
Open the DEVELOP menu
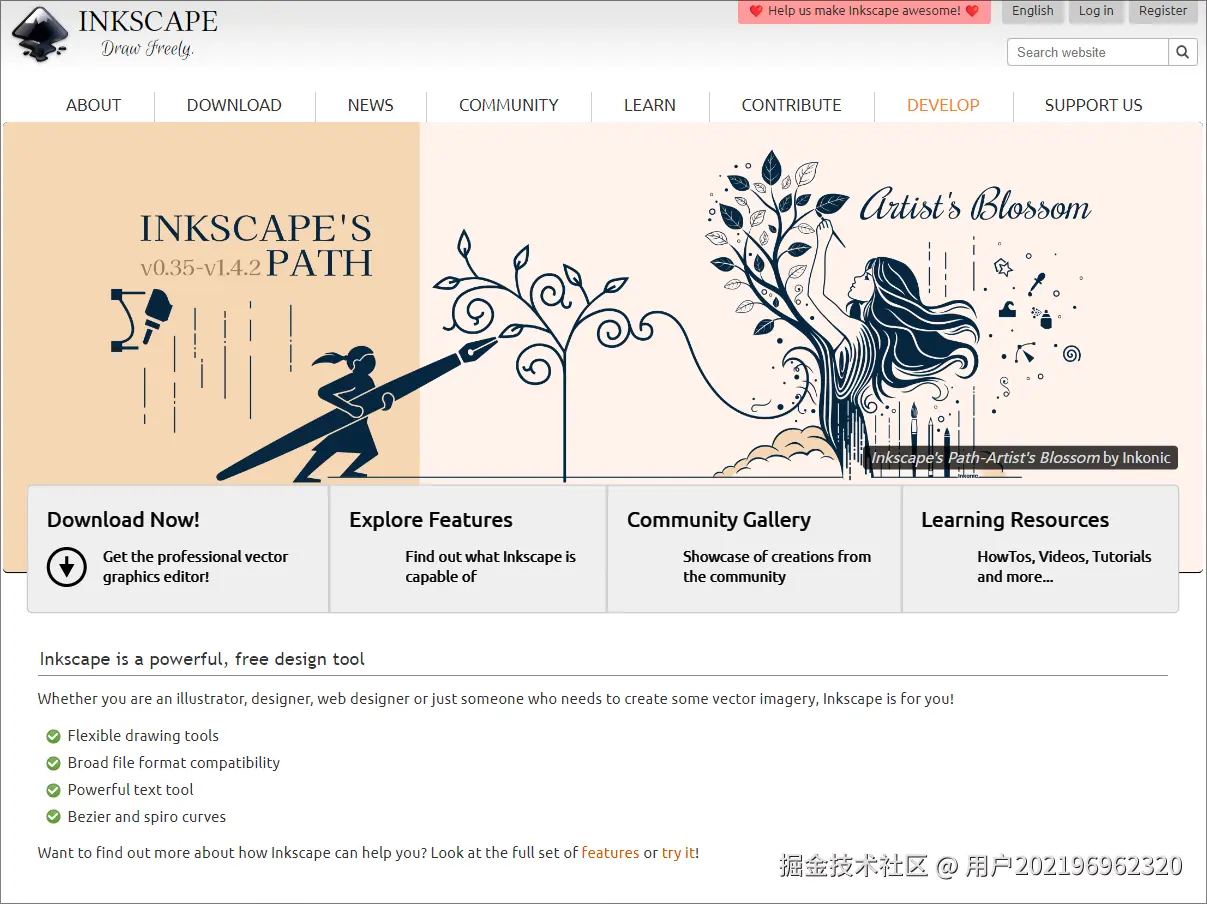[943, 105]
